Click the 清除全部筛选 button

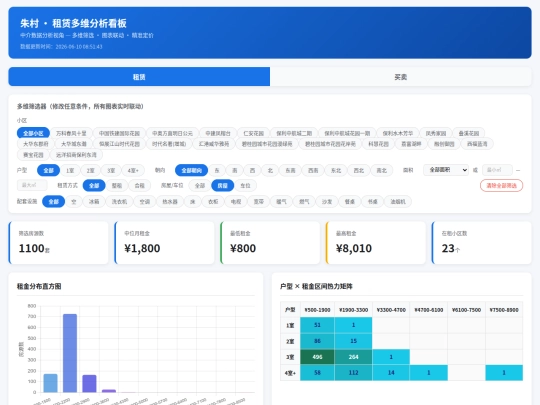coord(501,185)
